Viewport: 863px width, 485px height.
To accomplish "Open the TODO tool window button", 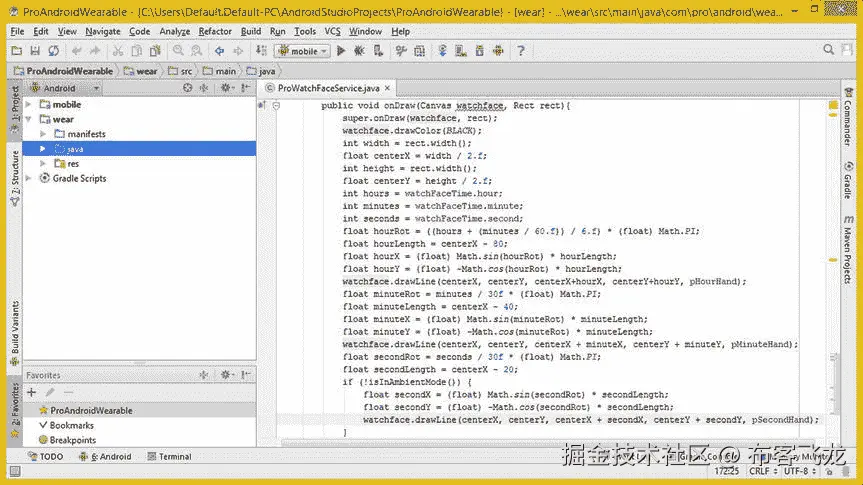I will click(x=46, y=456).
